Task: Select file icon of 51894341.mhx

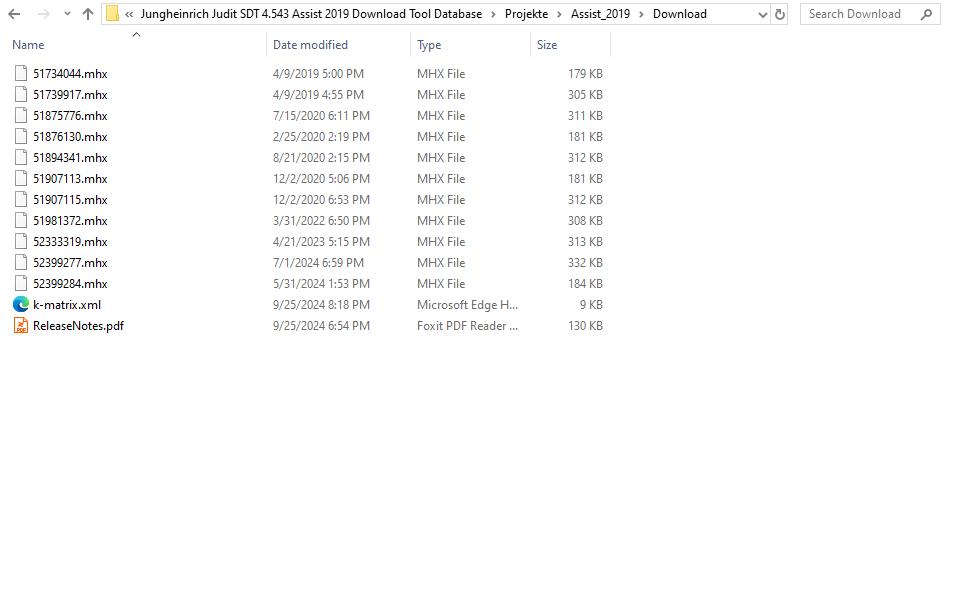Action: point(21,157)
